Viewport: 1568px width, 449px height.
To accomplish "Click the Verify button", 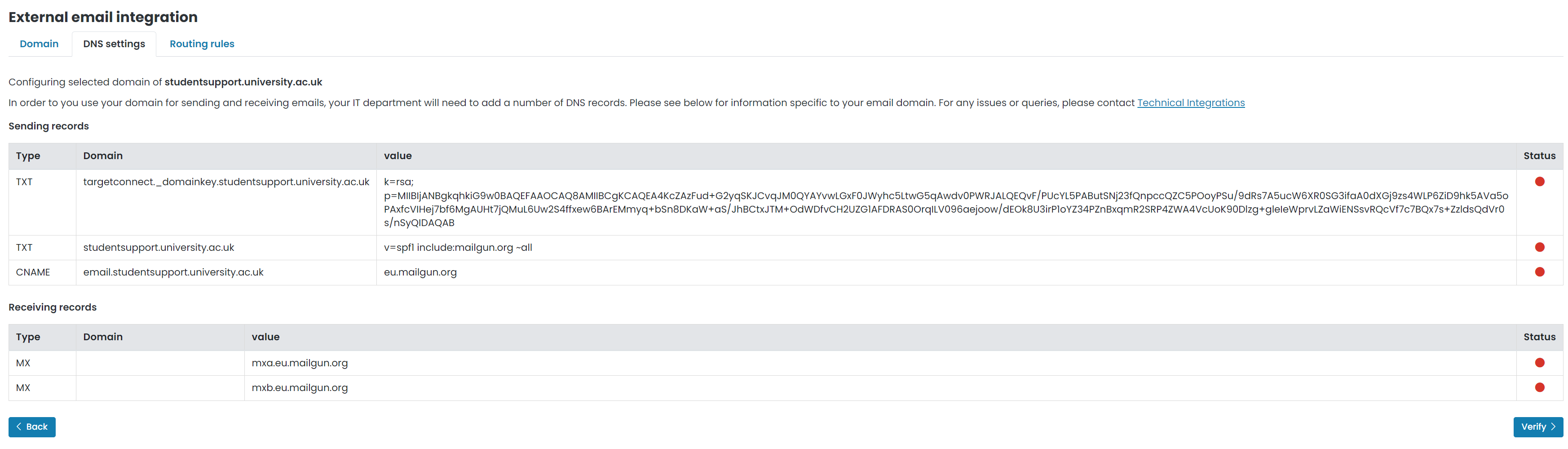I will [x=1537, y=427].
